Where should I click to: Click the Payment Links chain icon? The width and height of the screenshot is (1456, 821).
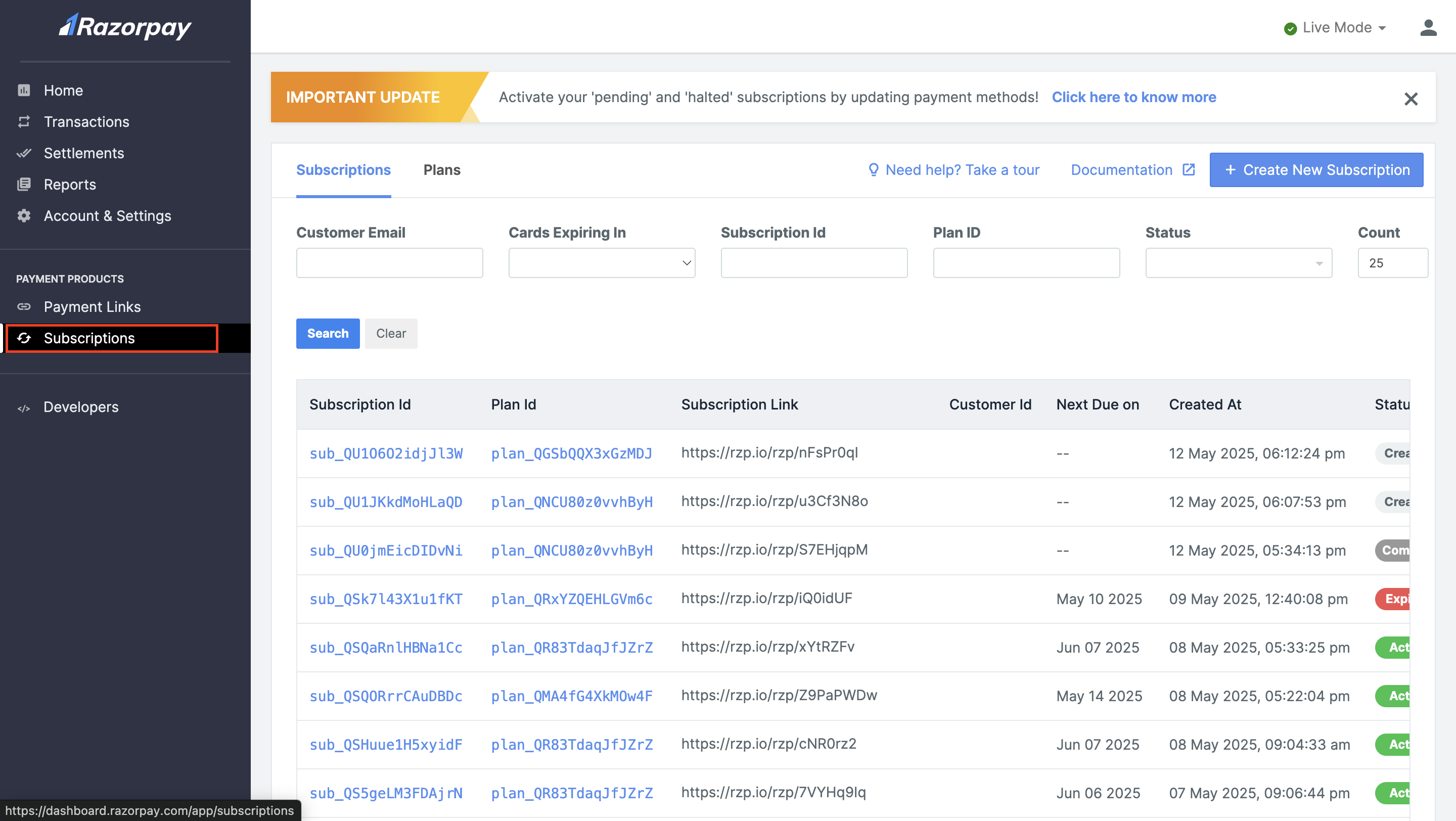(x=24, y=307)
